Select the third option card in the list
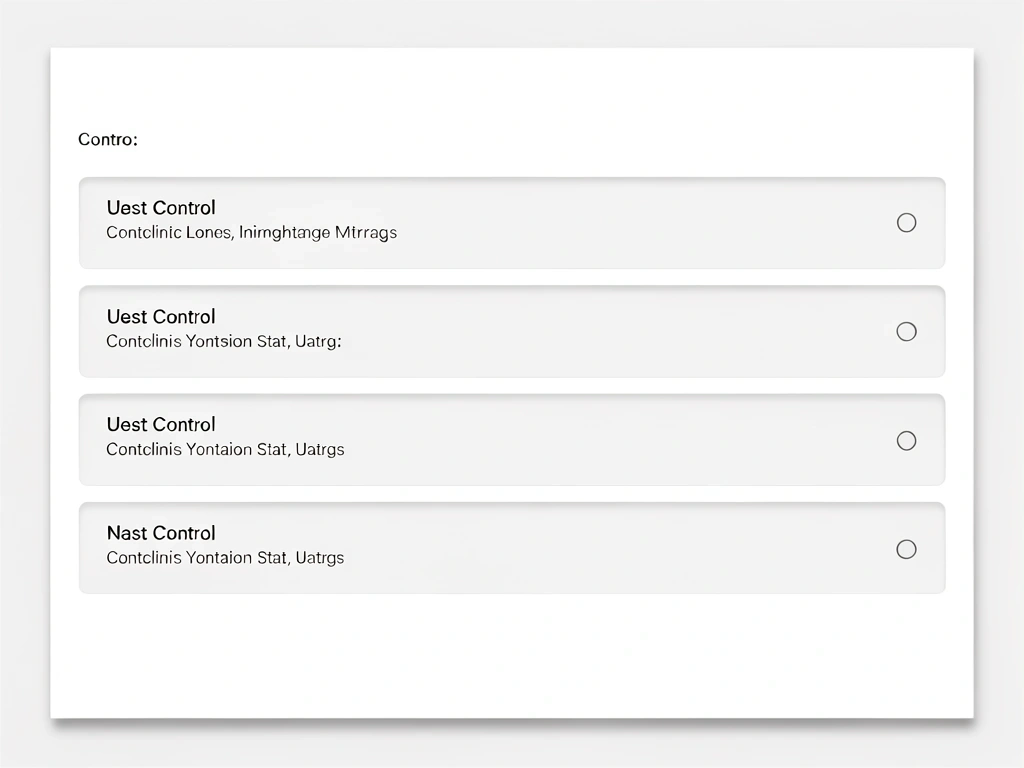The height and width of the screenshot is (768, 1024). [512, 440]
